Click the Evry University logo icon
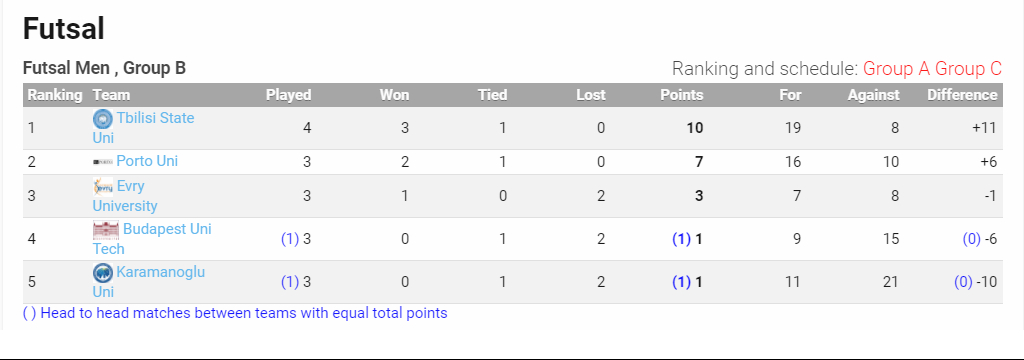The width and height of the screenshot is (1024, 360). pyautogui.click(x=103, y=187)
